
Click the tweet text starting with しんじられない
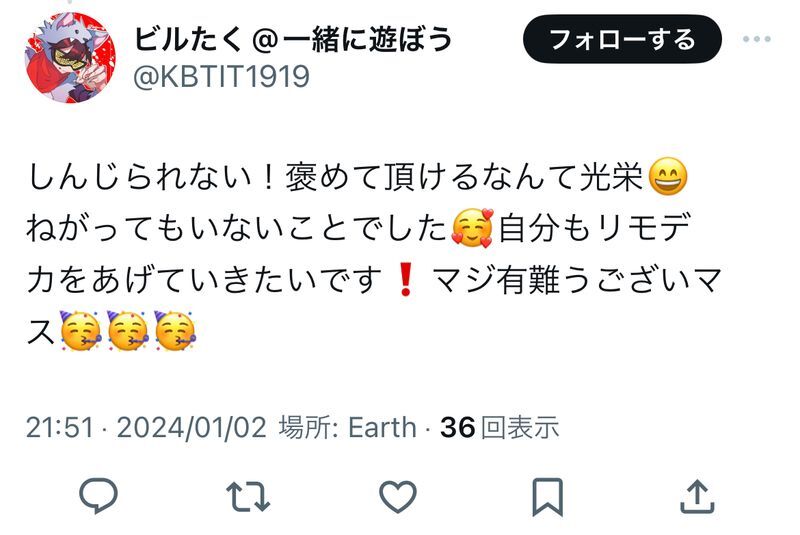[x=374, y=254]
